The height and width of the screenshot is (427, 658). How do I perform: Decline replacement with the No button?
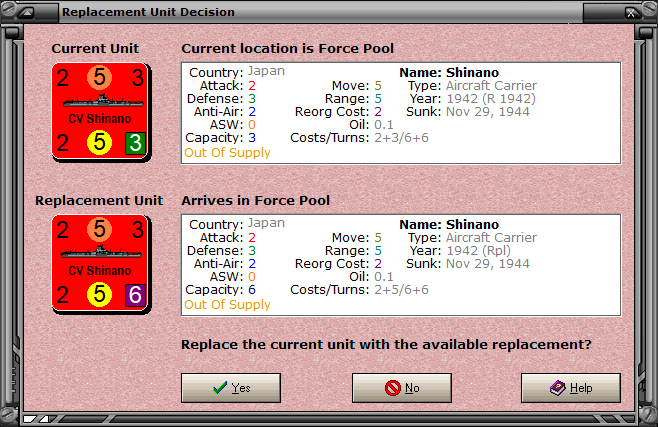(402, 388)
